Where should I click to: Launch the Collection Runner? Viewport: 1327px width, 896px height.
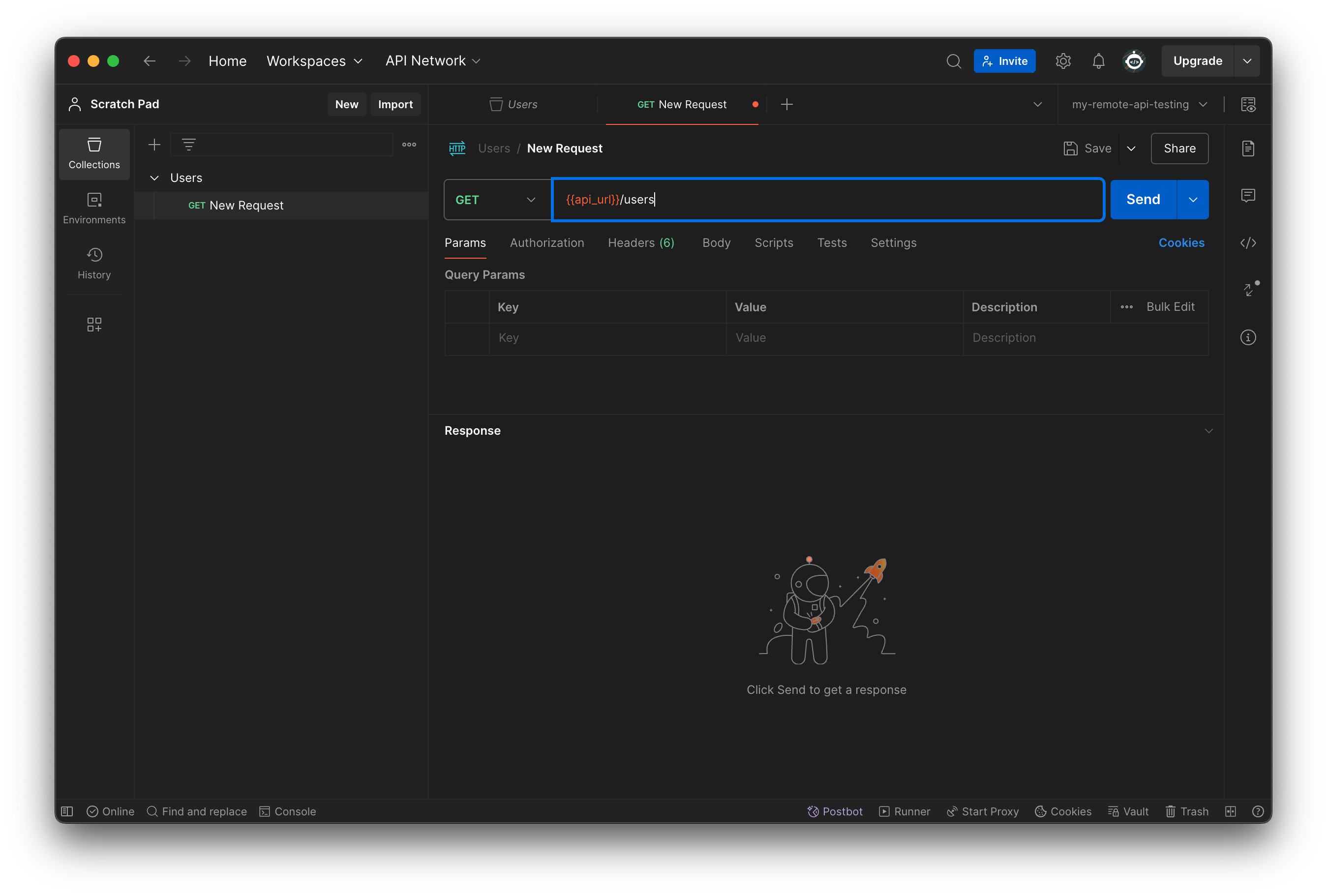click(904, 811)
